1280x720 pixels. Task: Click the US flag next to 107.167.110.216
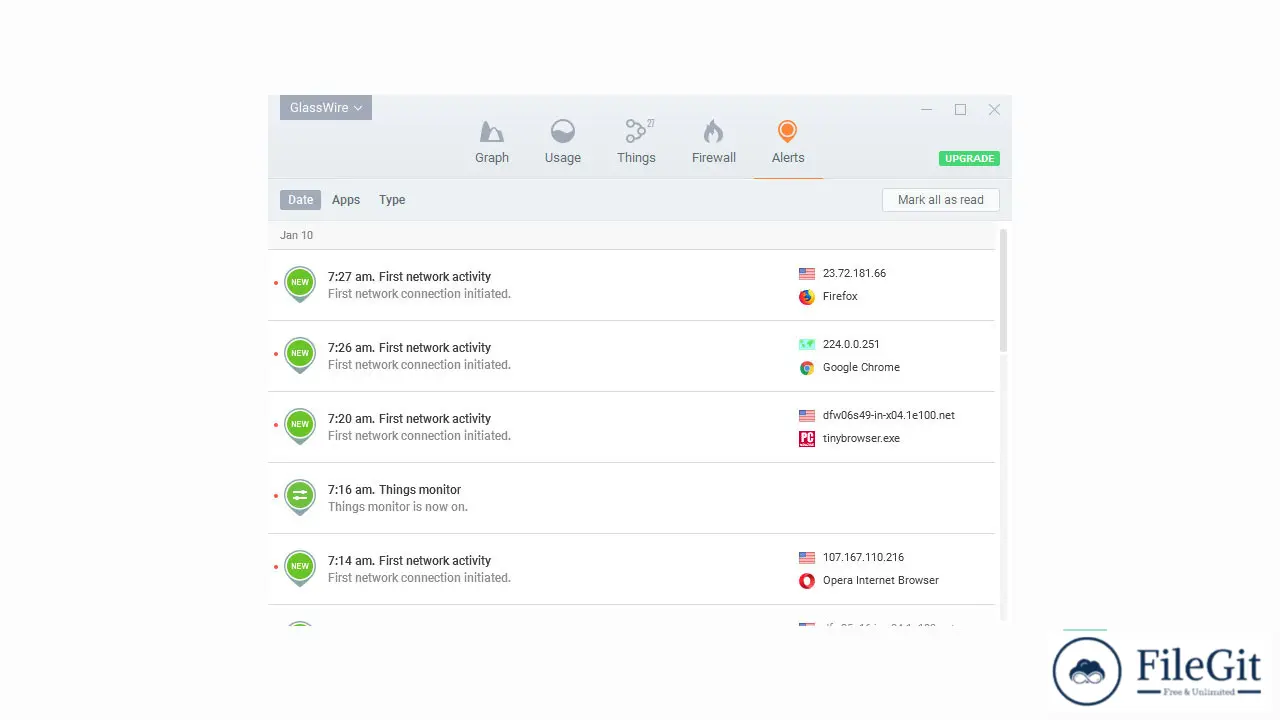tap(807, 558)
